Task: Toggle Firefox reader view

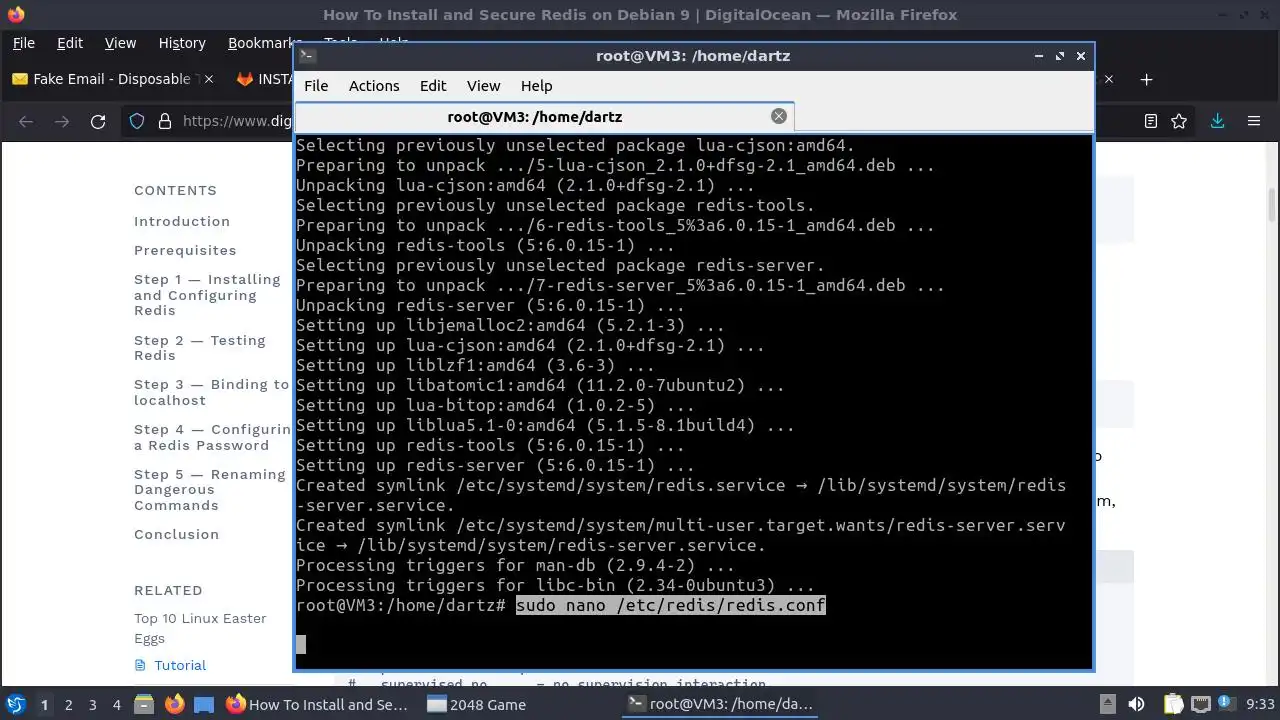Action: 1151,121
